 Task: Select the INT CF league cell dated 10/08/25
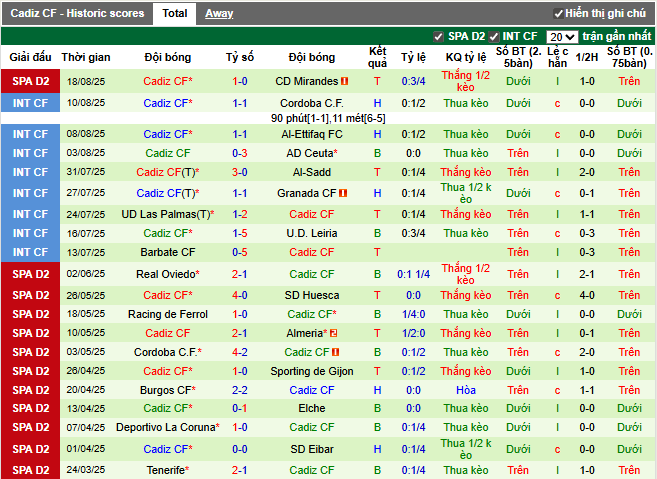31,103
